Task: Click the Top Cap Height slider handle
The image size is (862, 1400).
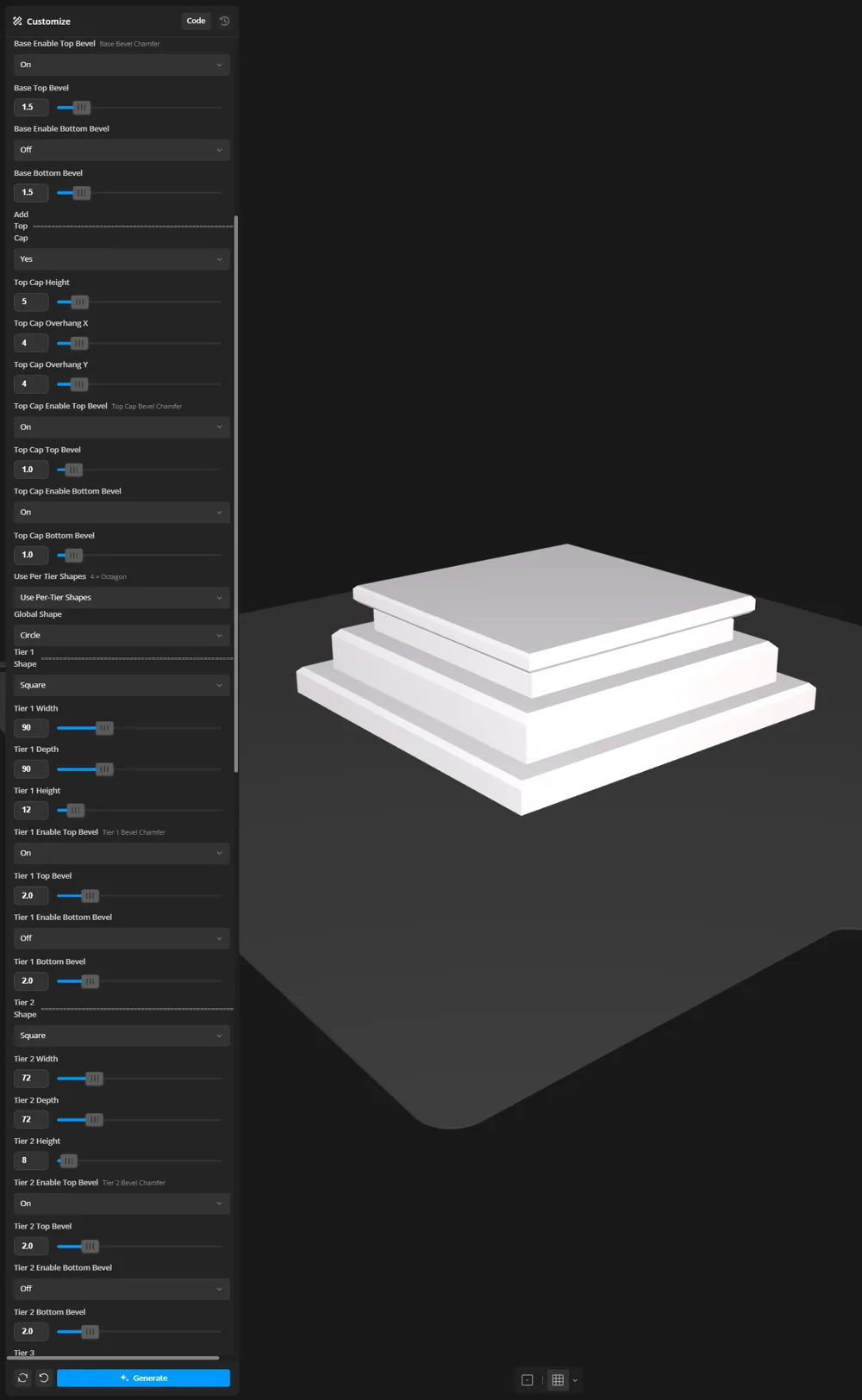Action: 79,302
